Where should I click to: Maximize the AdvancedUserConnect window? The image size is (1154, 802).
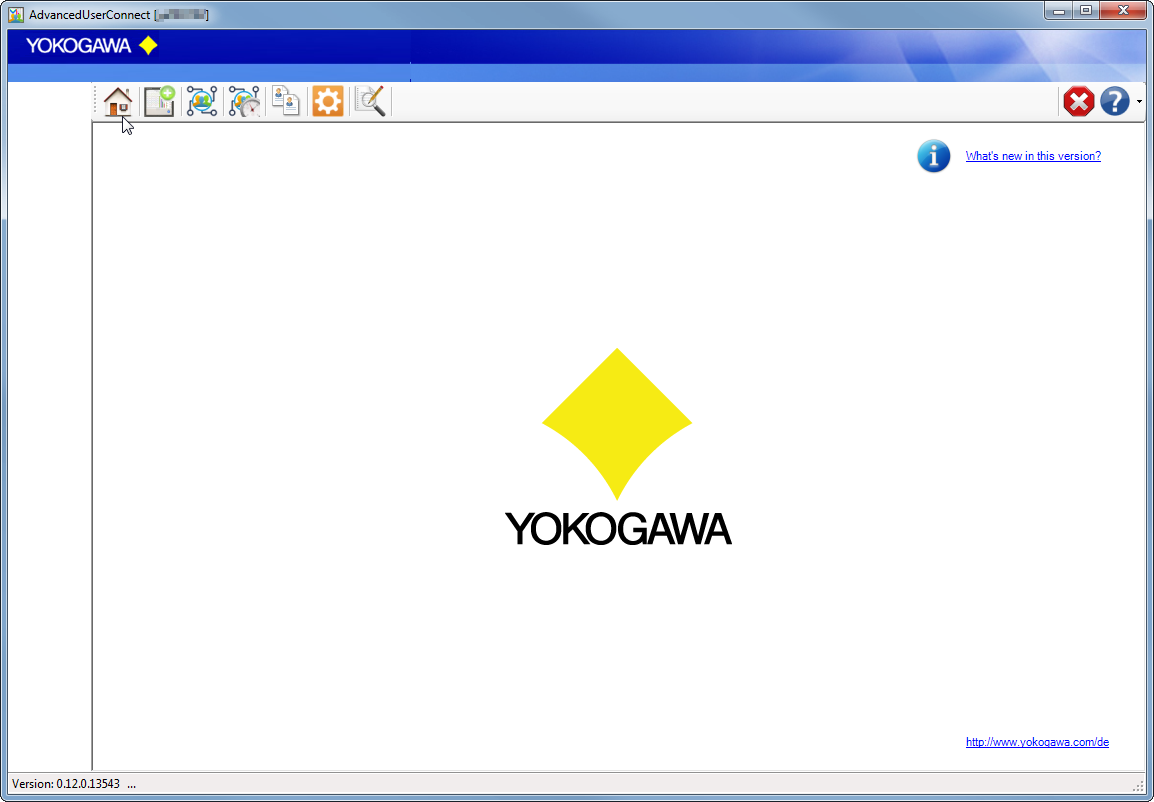(1086, 10)
